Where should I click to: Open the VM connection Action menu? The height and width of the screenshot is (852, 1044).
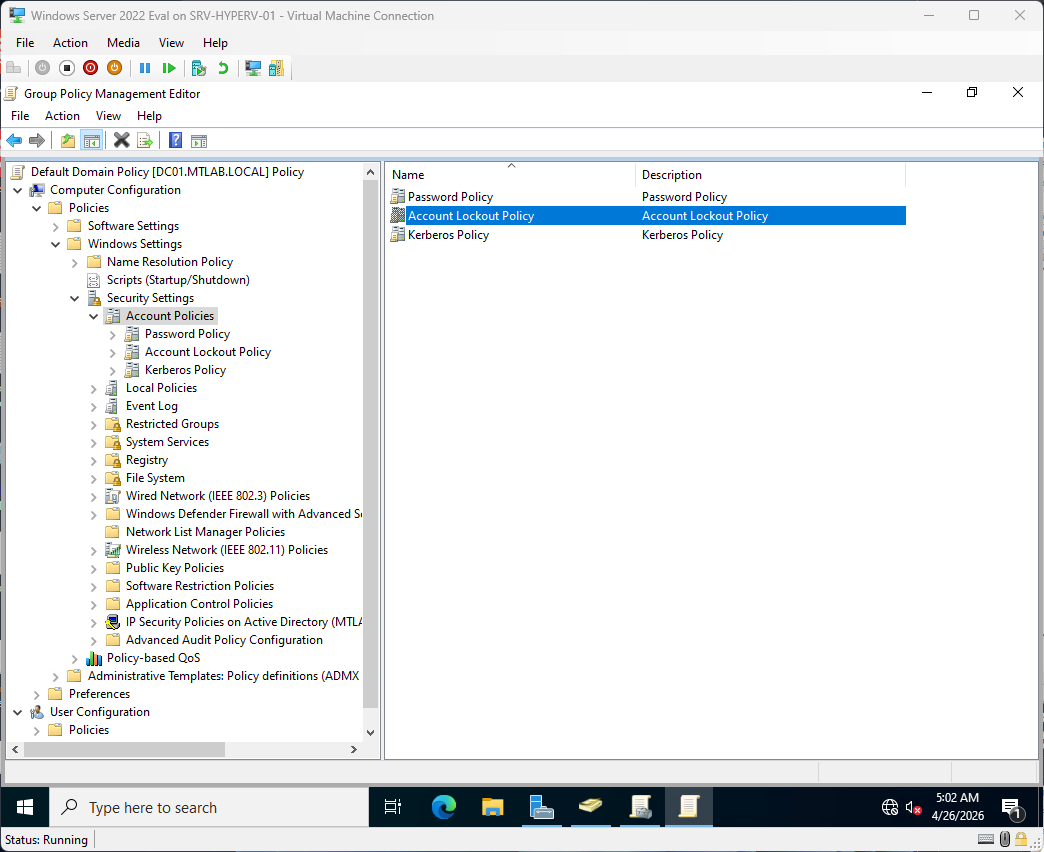pyautogui.click(x=70, y=43)
